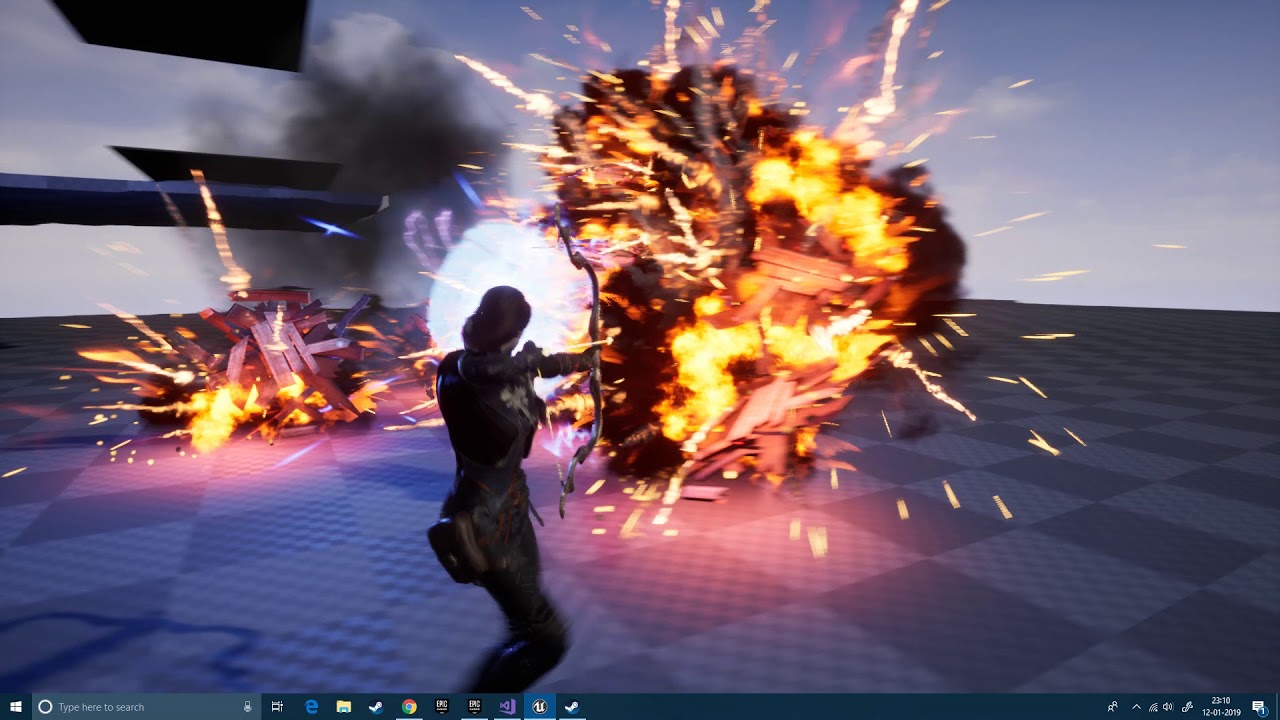The width and height of the screenshot is (1280, 720).
Task: Open the clock showing 23:10
Action: point(1221,707)
